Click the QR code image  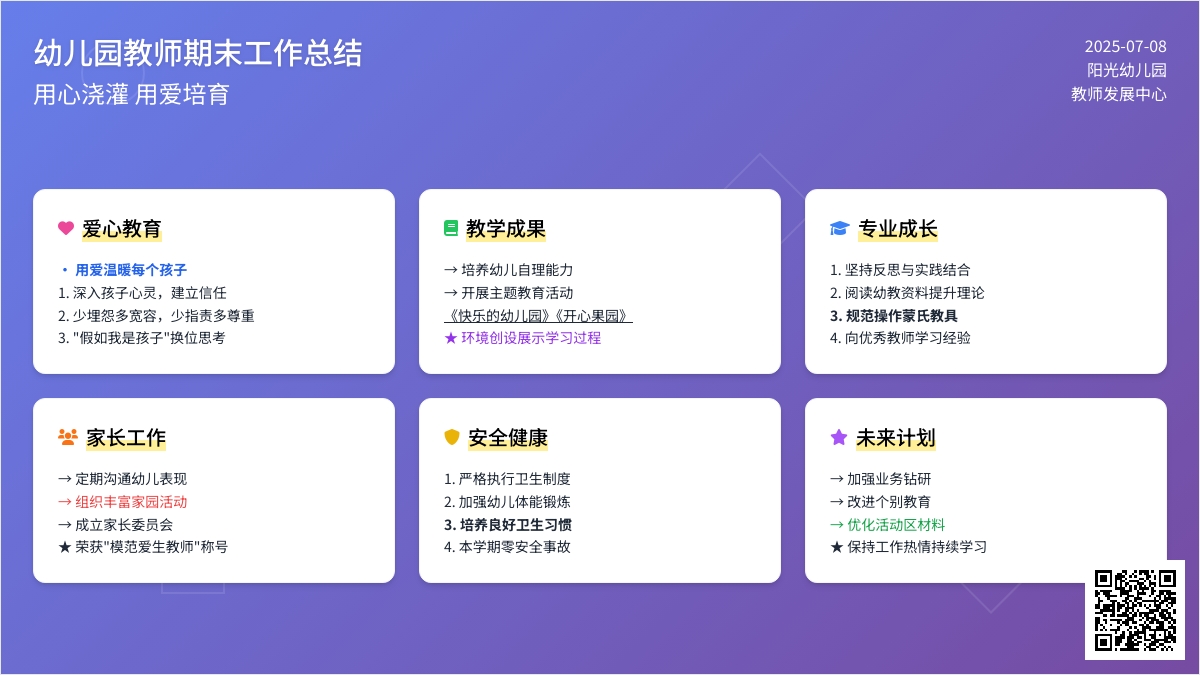click(1135, 610)
